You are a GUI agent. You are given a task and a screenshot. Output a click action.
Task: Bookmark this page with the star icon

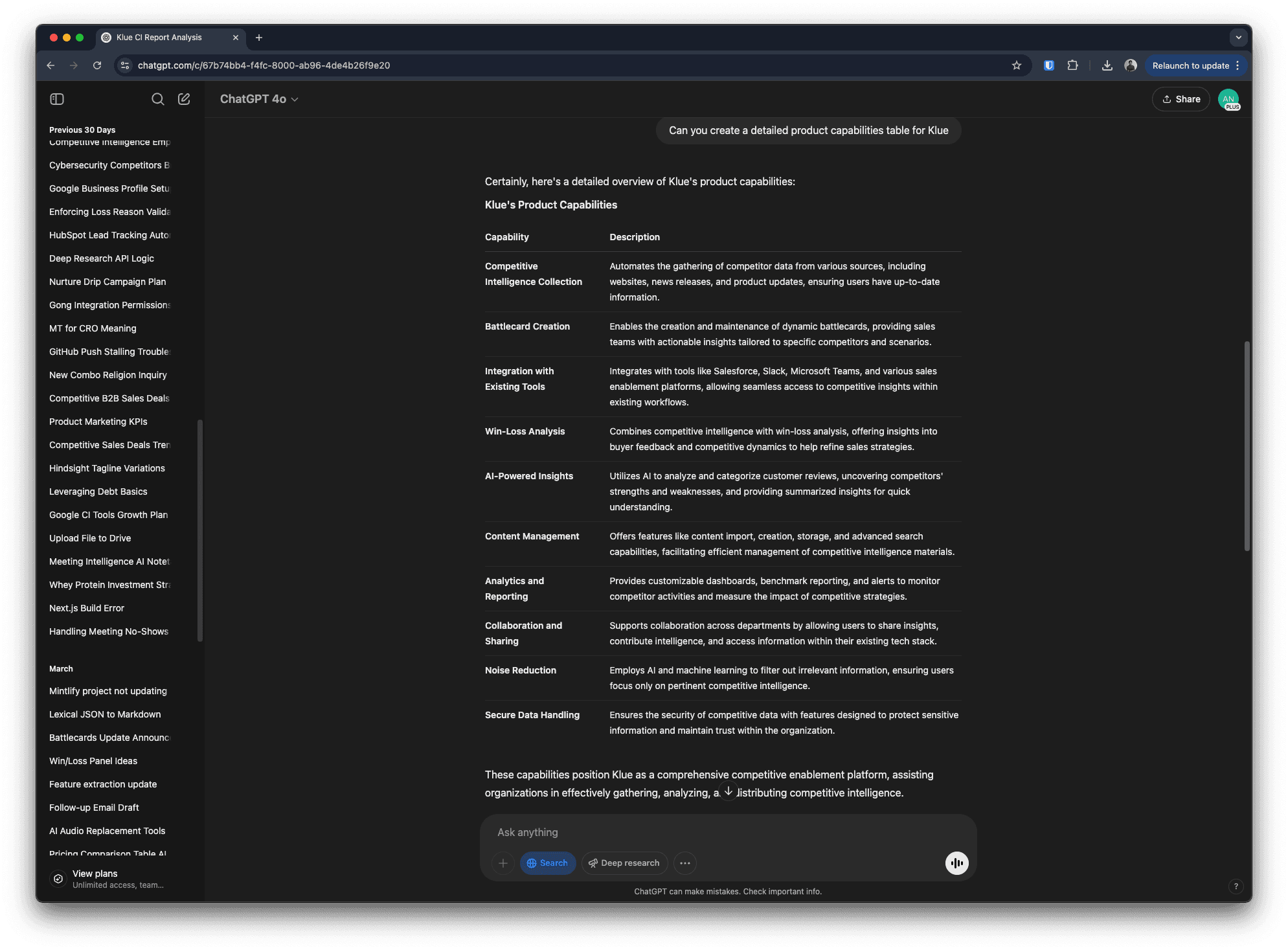1017,65
